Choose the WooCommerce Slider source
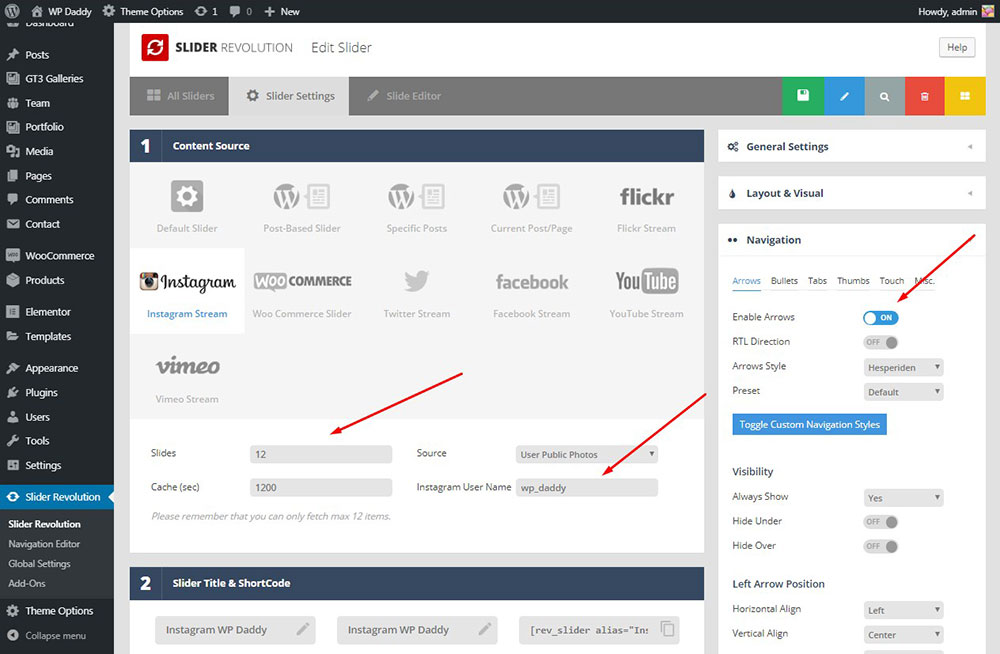Viewport: 1000px width, 654px height. click(x=302, y=290)
